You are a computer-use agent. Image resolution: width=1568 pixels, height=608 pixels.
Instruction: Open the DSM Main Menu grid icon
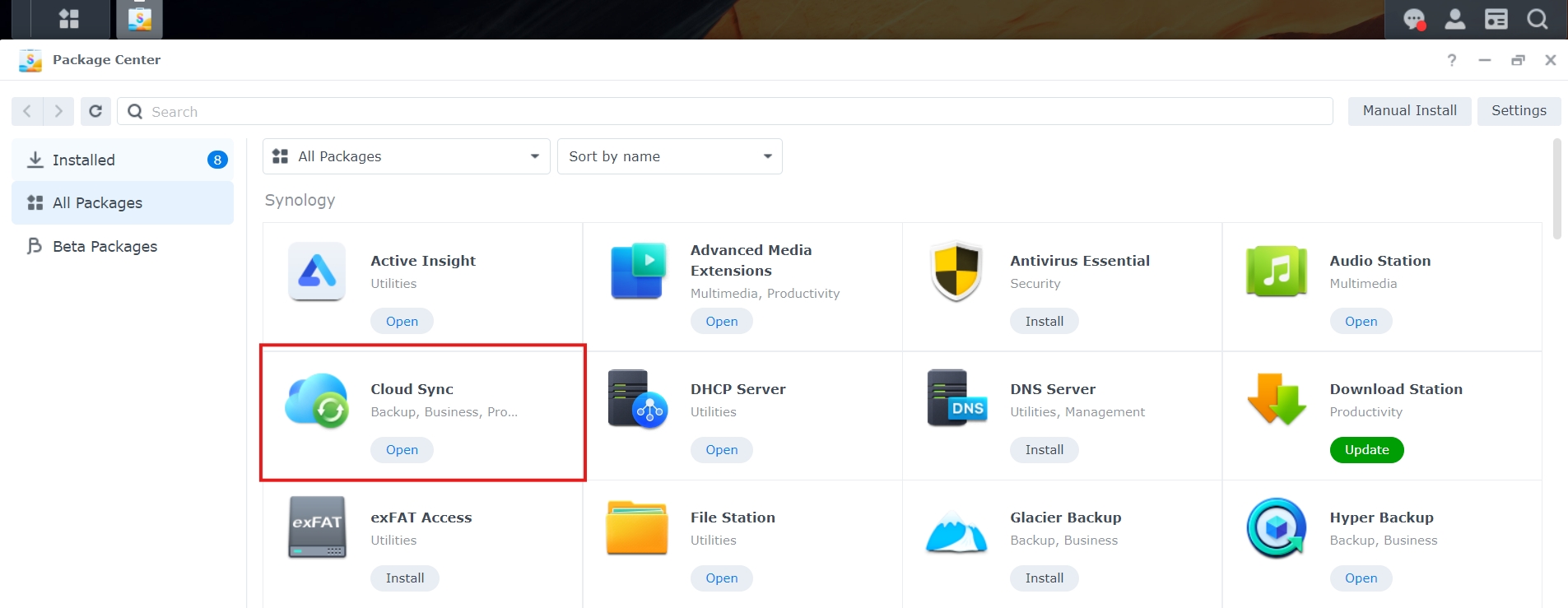click(69, 19)
